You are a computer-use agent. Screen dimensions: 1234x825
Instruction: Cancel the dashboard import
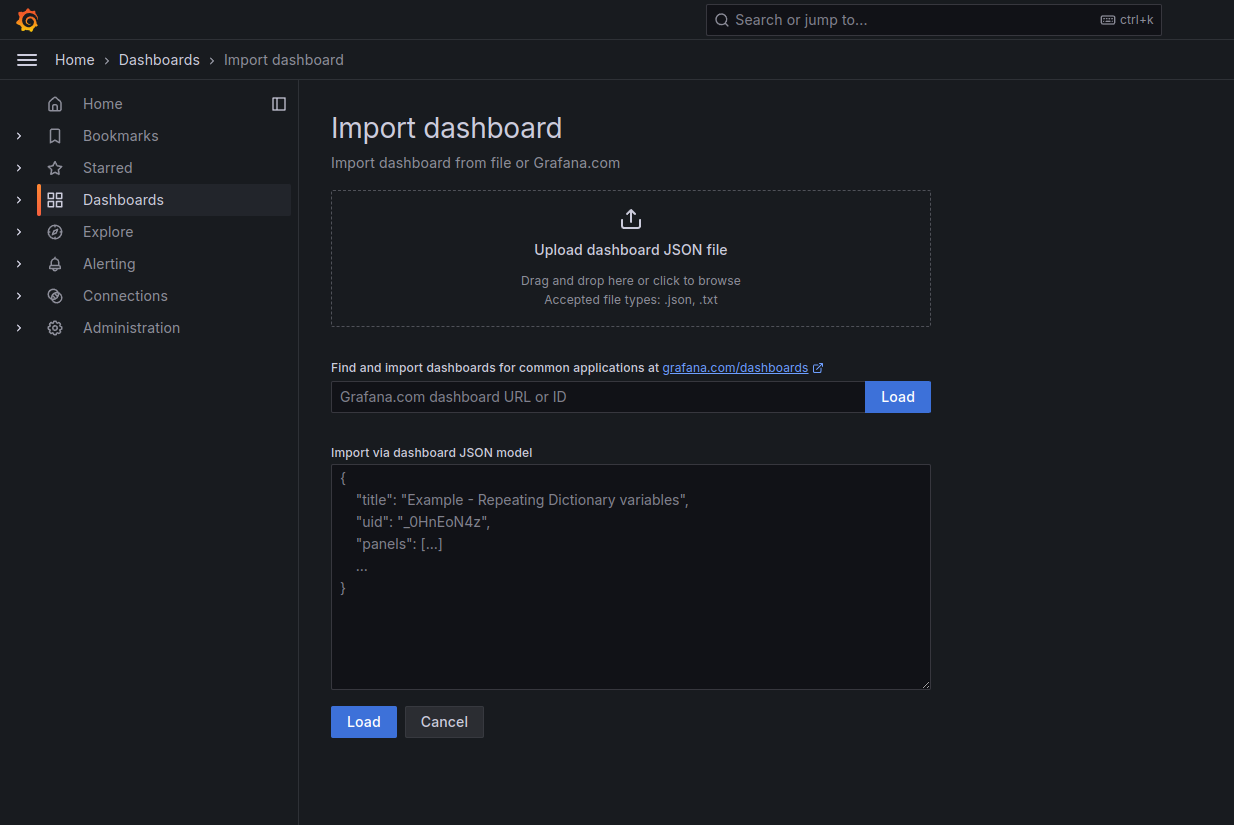pos(444,722)
